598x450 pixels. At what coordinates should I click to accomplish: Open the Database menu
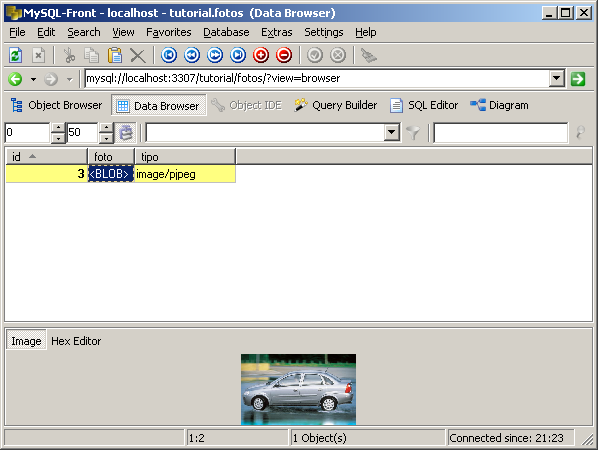pos(226,32)
